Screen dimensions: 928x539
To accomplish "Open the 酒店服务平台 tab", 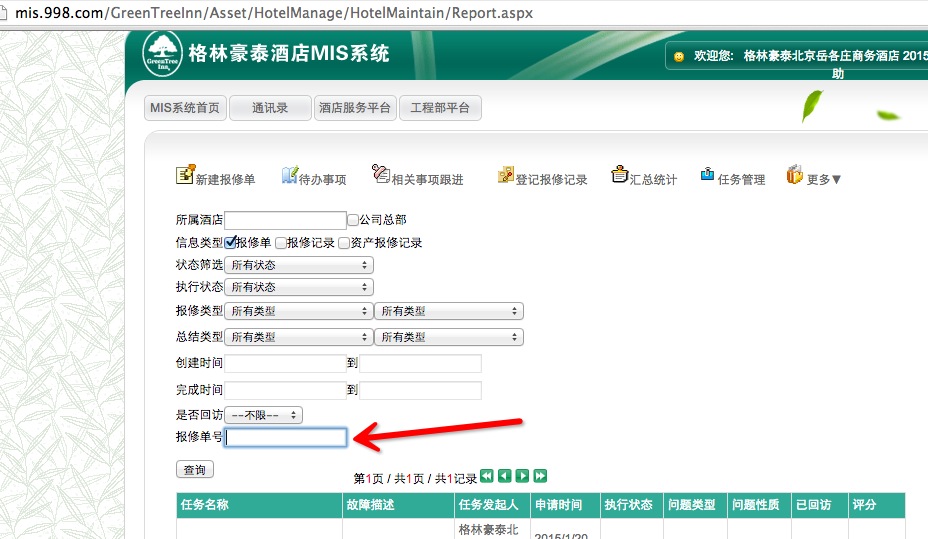I will point(355,108).
